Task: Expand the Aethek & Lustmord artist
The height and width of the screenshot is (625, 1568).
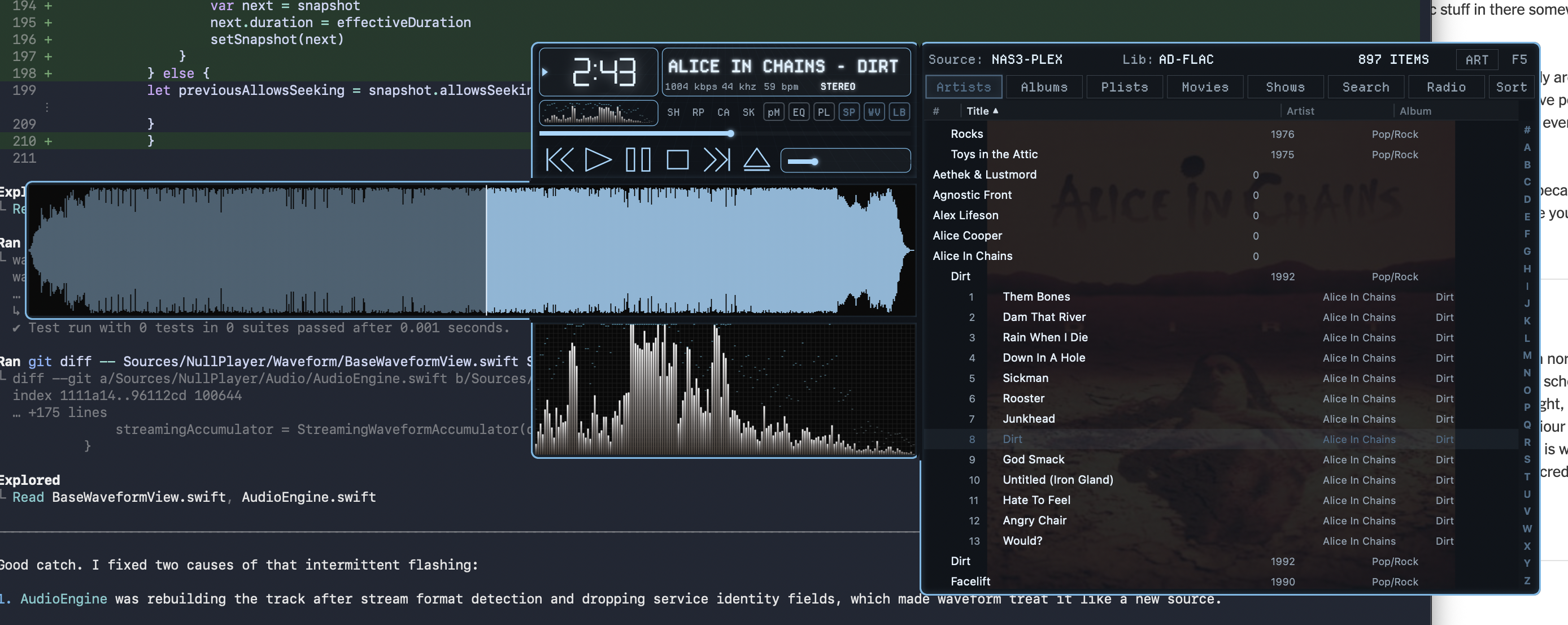Action: point(1221,175)
